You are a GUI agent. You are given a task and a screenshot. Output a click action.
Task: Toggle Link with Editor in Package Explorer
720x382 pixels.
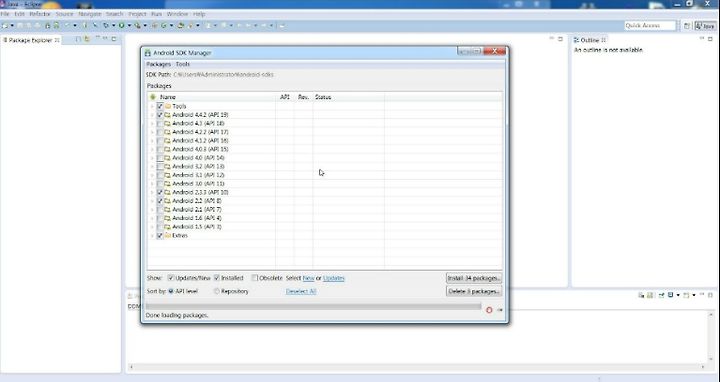coord(87,39)
